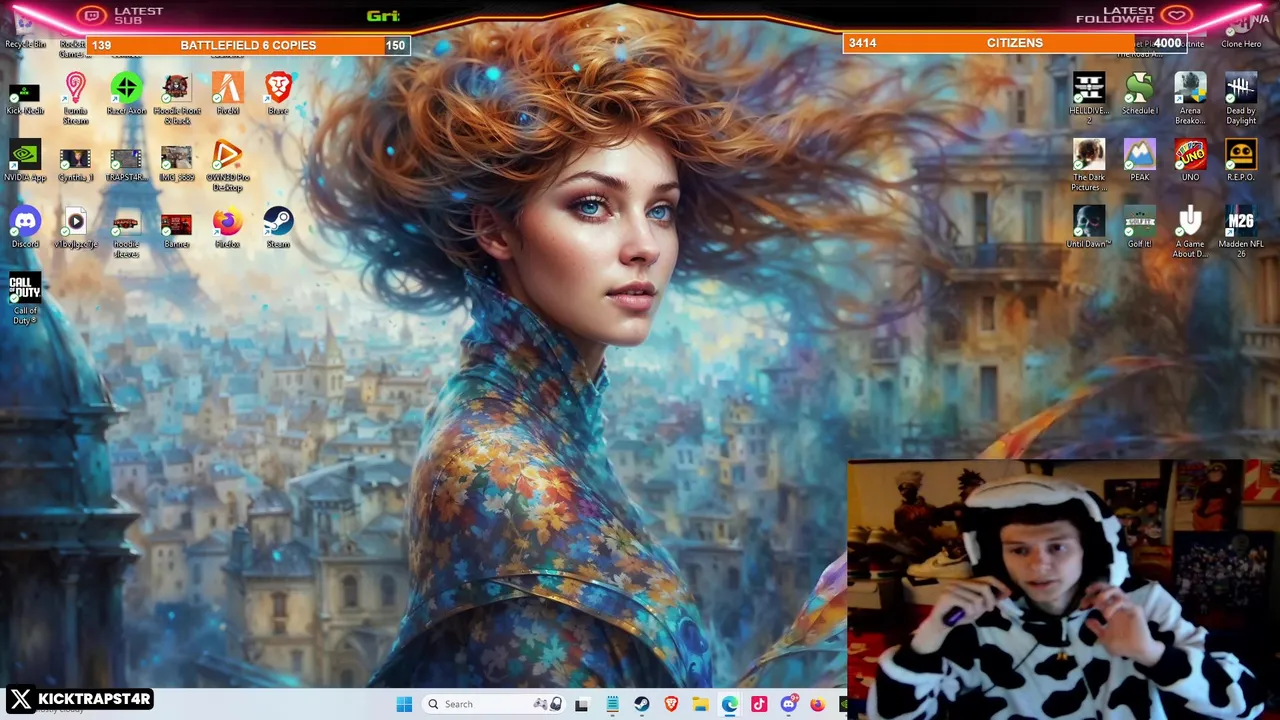This screenshot has width=1280, height=720.
Task: Open Discord from the taskbar
Action: tap(788, 704)
